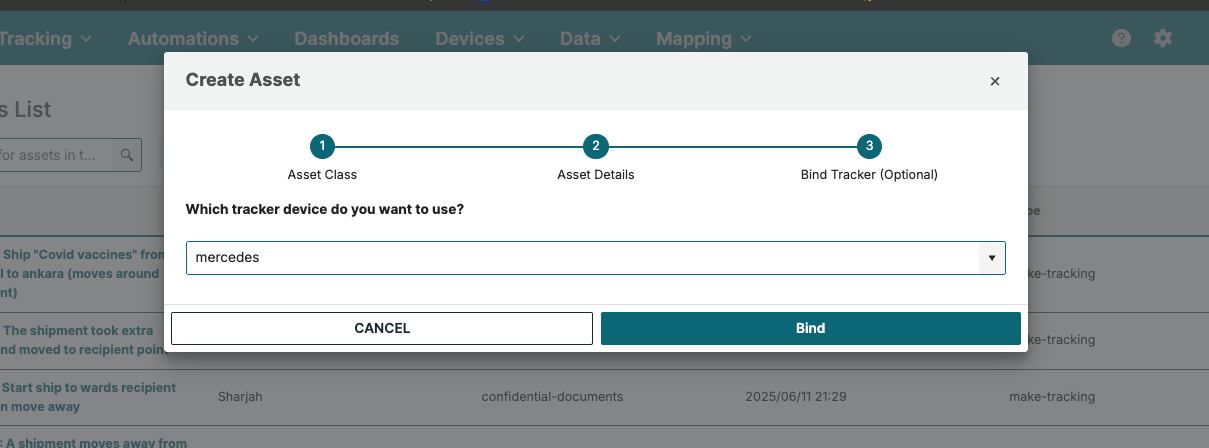Select step 3 Bind Tracker circle

[x=869, y=146]
